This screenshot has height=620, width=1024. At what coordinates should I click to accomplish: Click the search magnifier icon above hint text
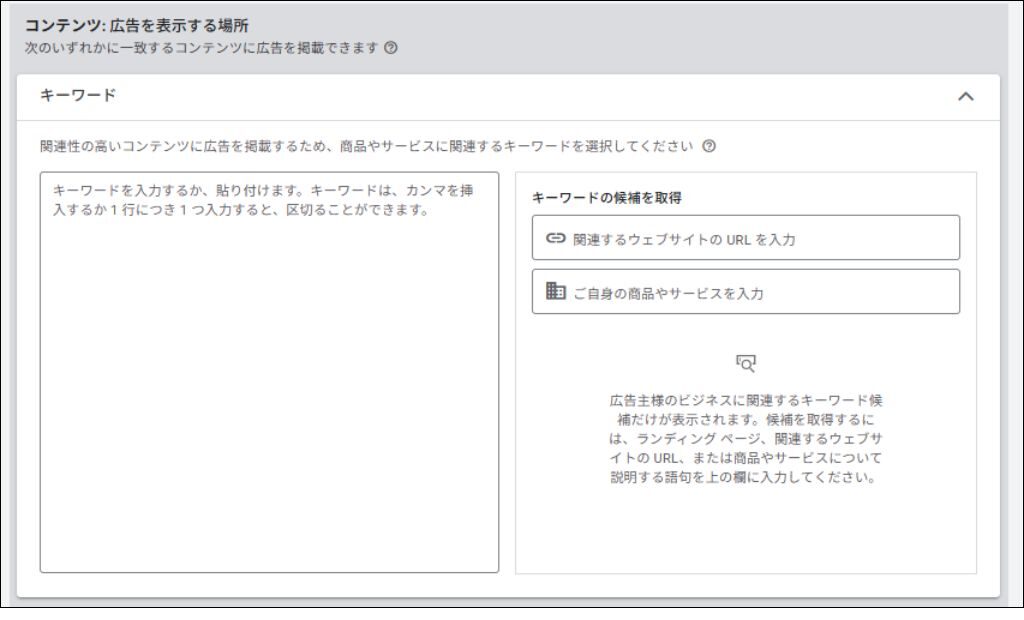coord(746,363)
